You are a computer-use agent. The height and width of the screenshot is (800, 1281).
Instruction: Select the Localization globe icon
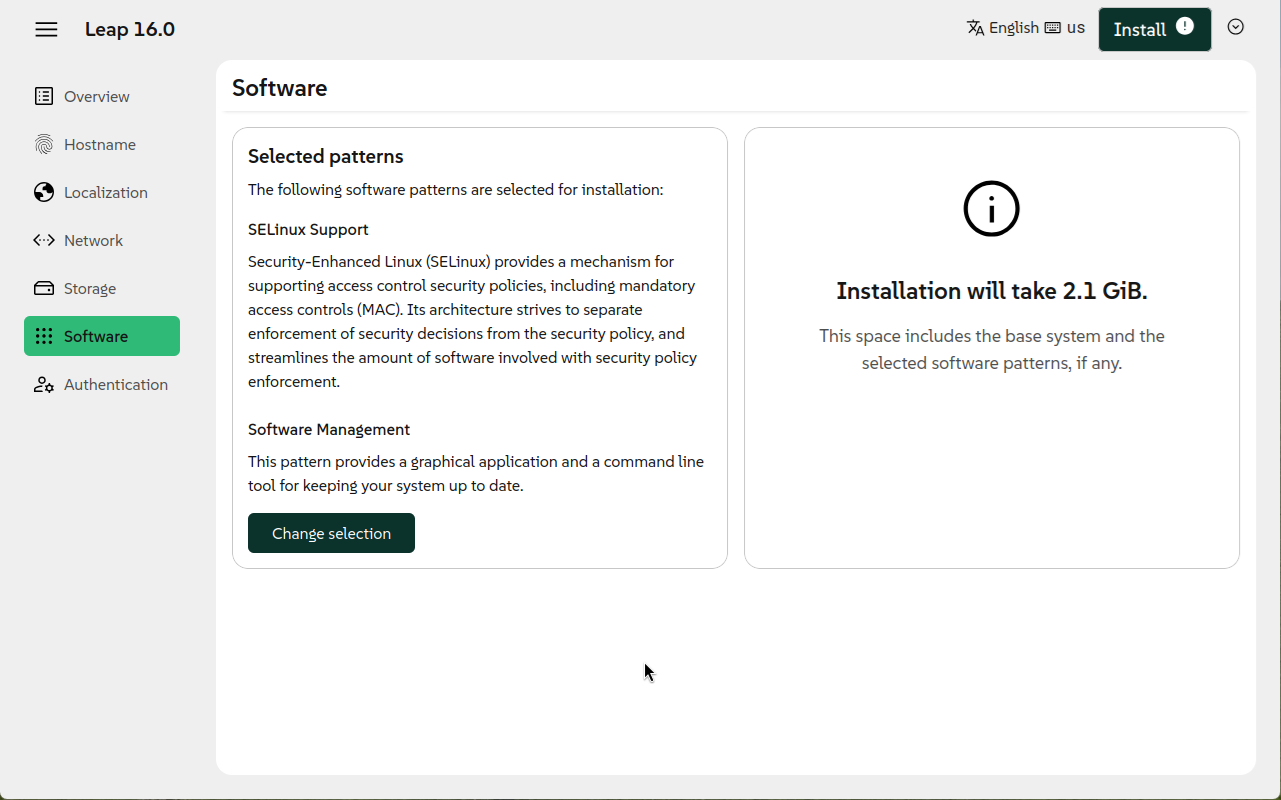(x=44, y=192)
